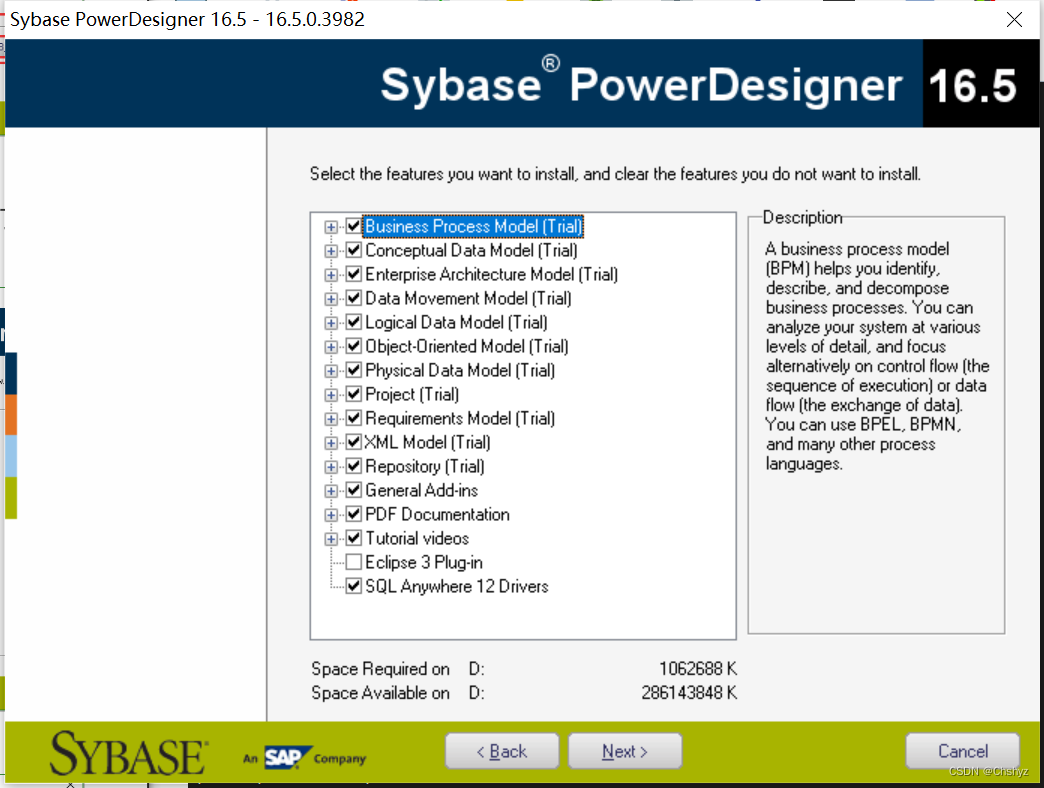Select the PDF Documentation label
1044x788 pixels.
pyautogui.click(x=437, y=514)
